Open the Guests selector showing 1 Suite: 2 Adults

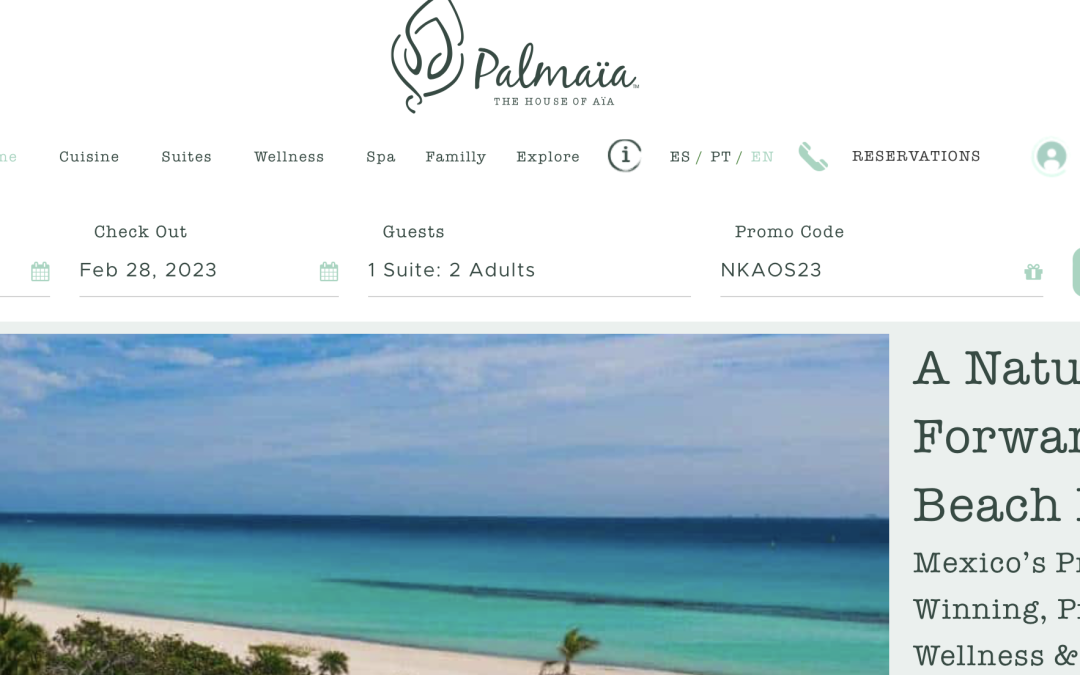point(529,271)
